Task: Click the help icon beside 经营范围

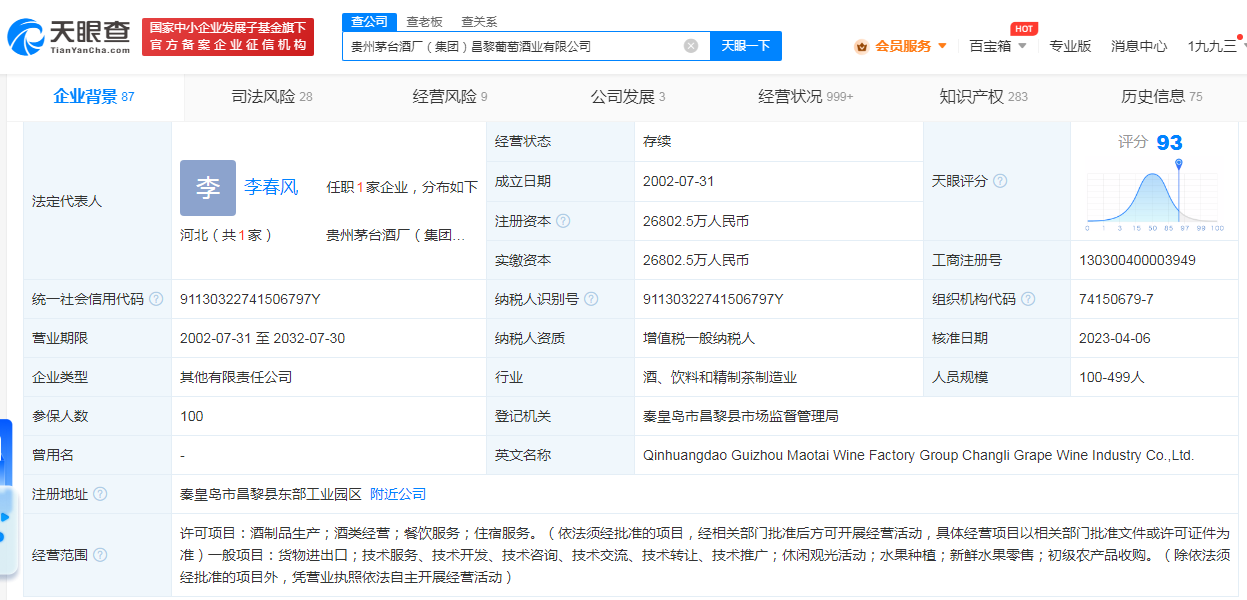Action: pos(100,555)
